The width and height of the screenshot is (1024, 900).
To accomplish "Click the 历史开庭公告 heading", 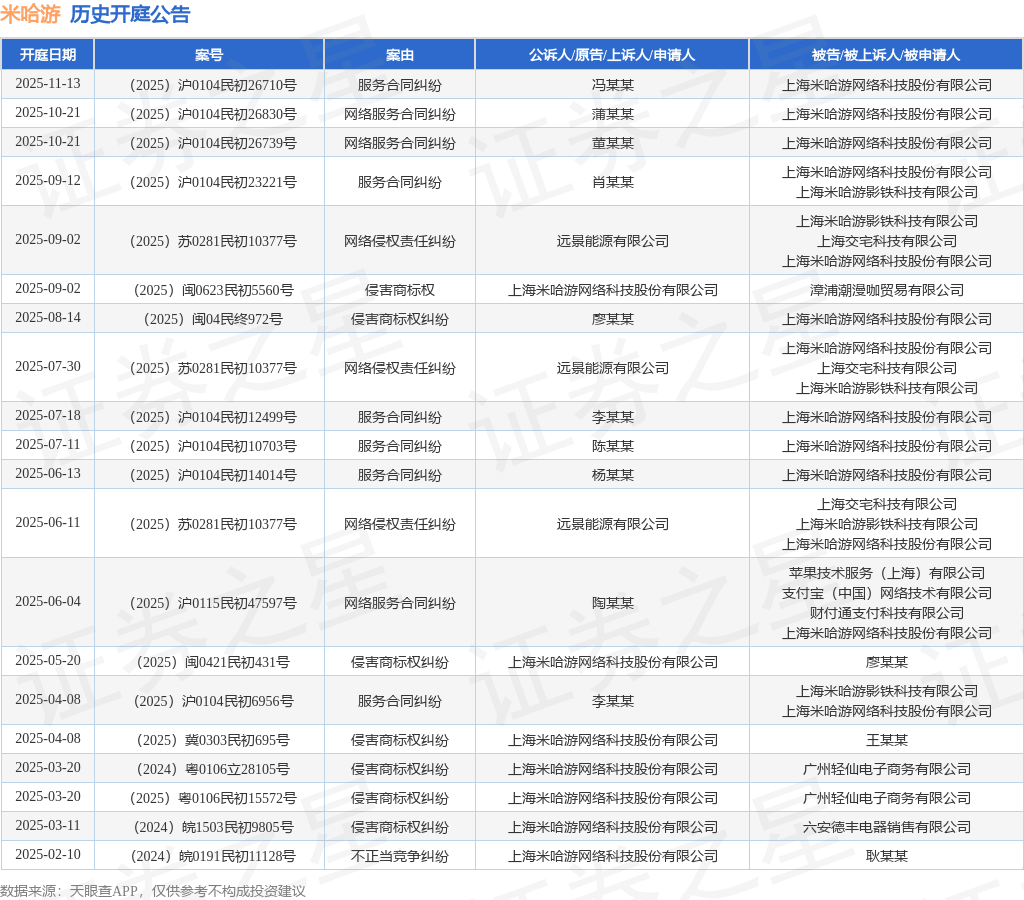I will [130, 14].
